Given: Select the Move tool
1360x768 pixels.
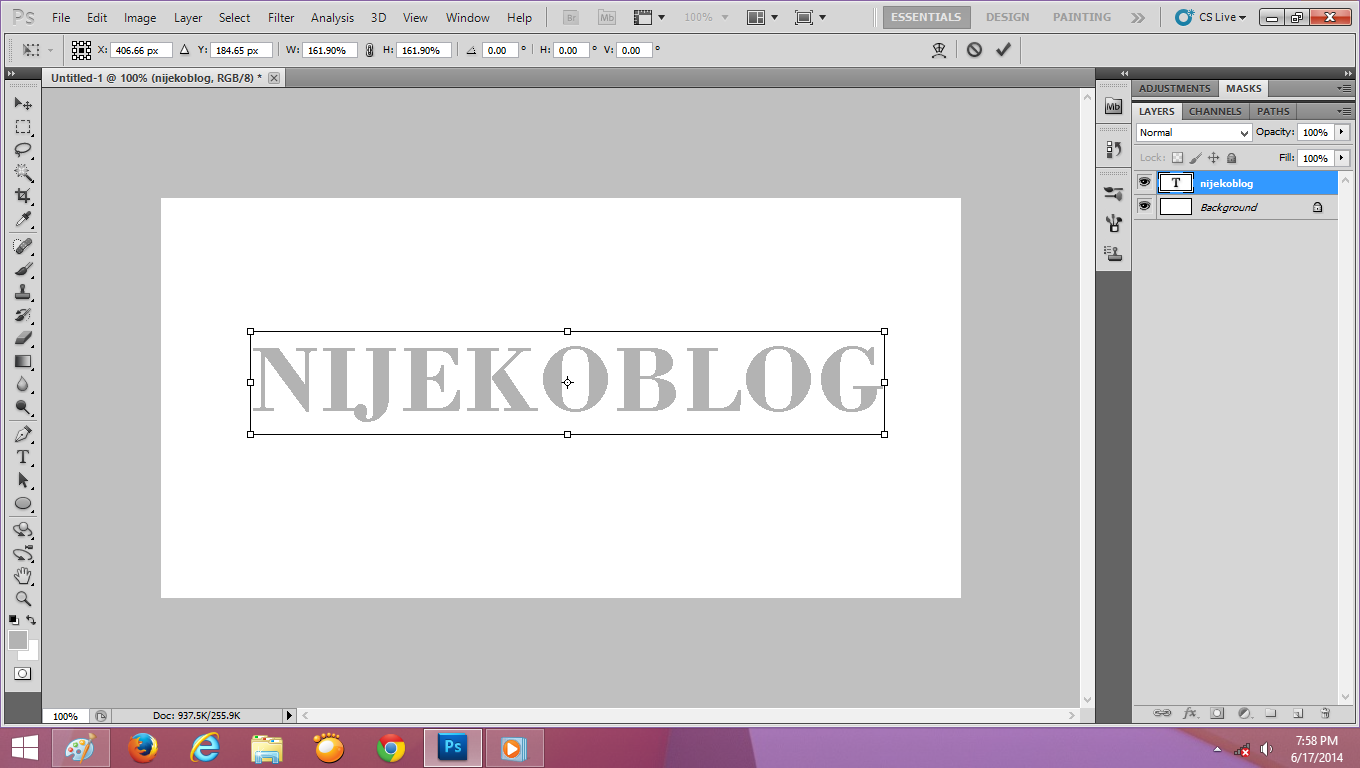Looking at the screenshot, I should (23, 103).
